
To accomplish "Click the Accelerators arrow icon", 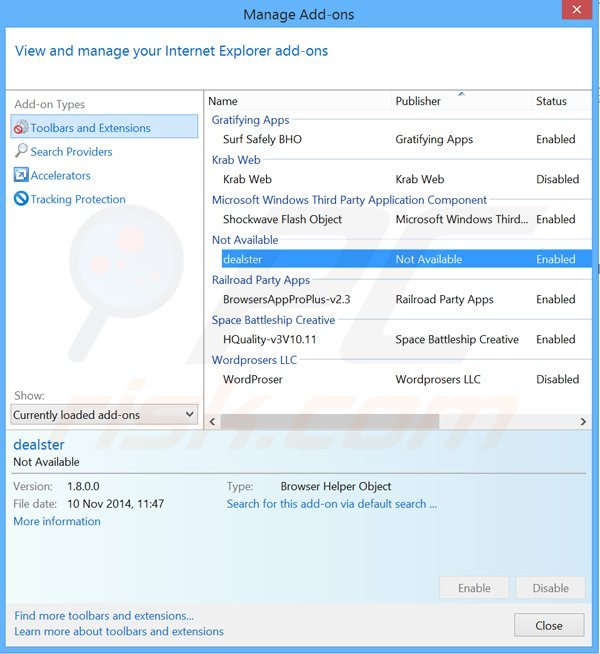I will pos(21,174).
